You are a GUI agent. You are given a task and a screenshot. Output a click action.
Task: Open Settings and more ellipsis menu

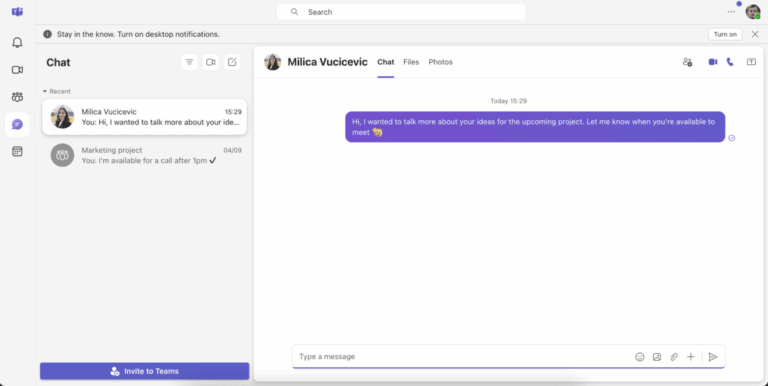click(x=731, y=12)
